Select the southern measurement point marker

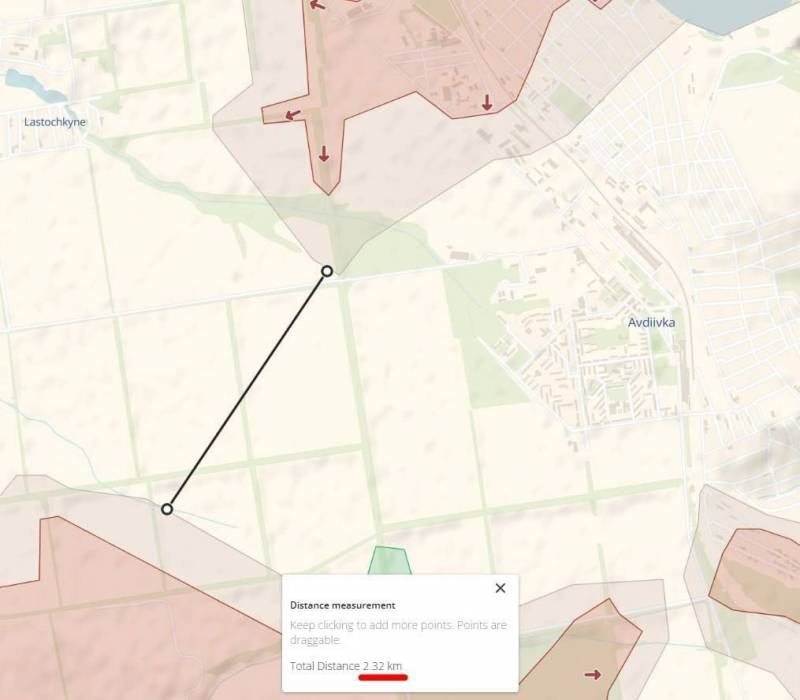coord(167,509)
